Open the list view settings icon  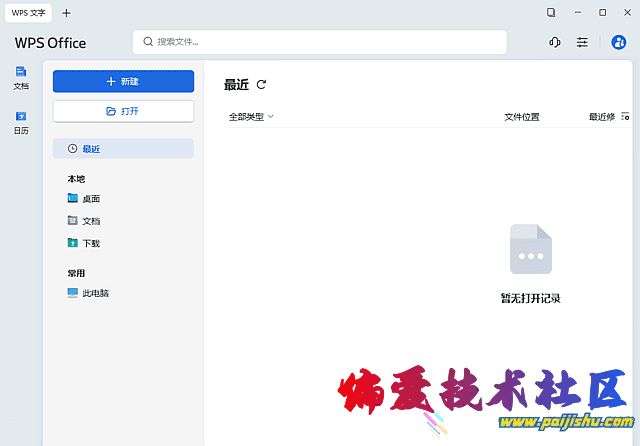click(625, 117)
